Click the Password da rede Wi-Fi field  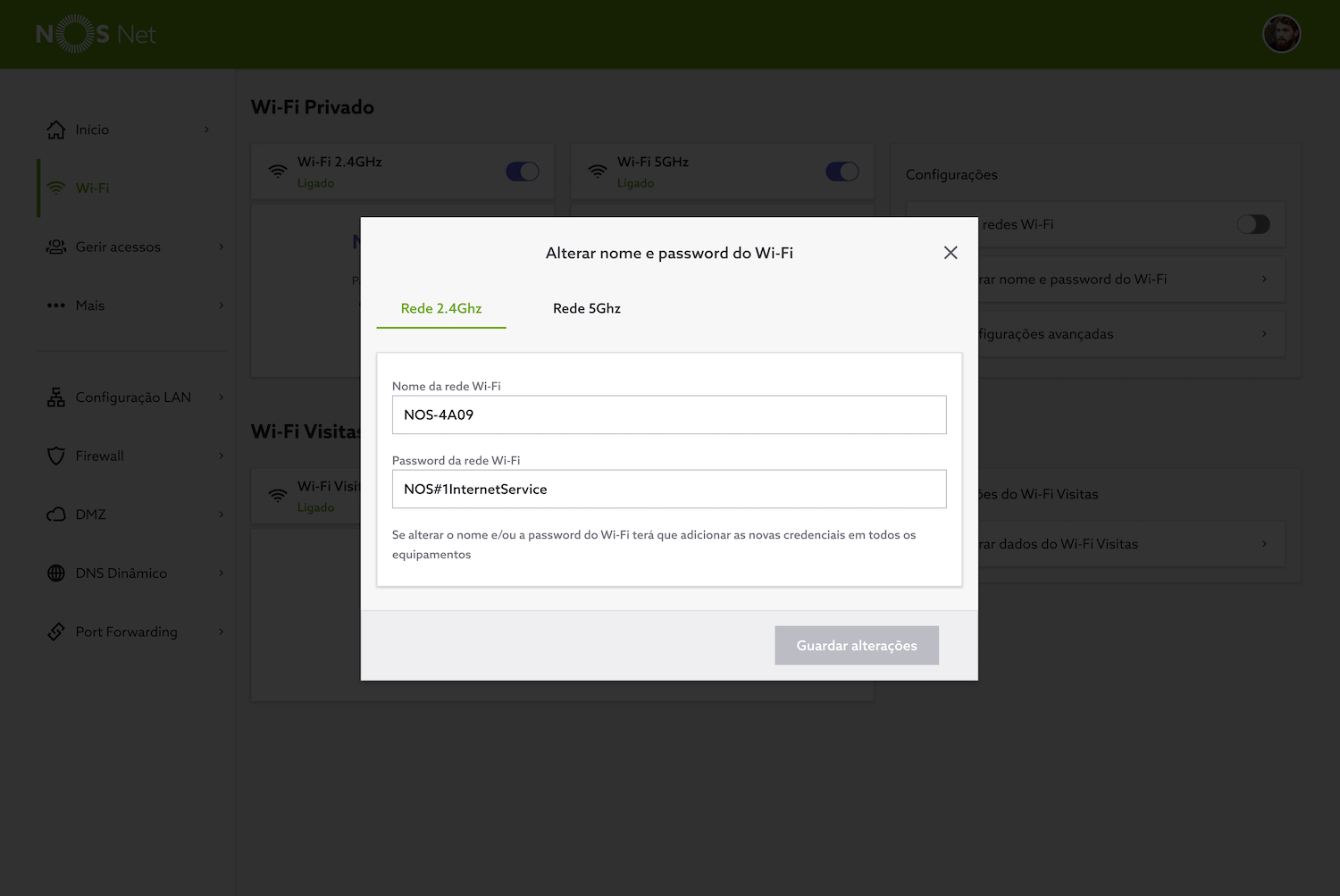tap(668, 490)
